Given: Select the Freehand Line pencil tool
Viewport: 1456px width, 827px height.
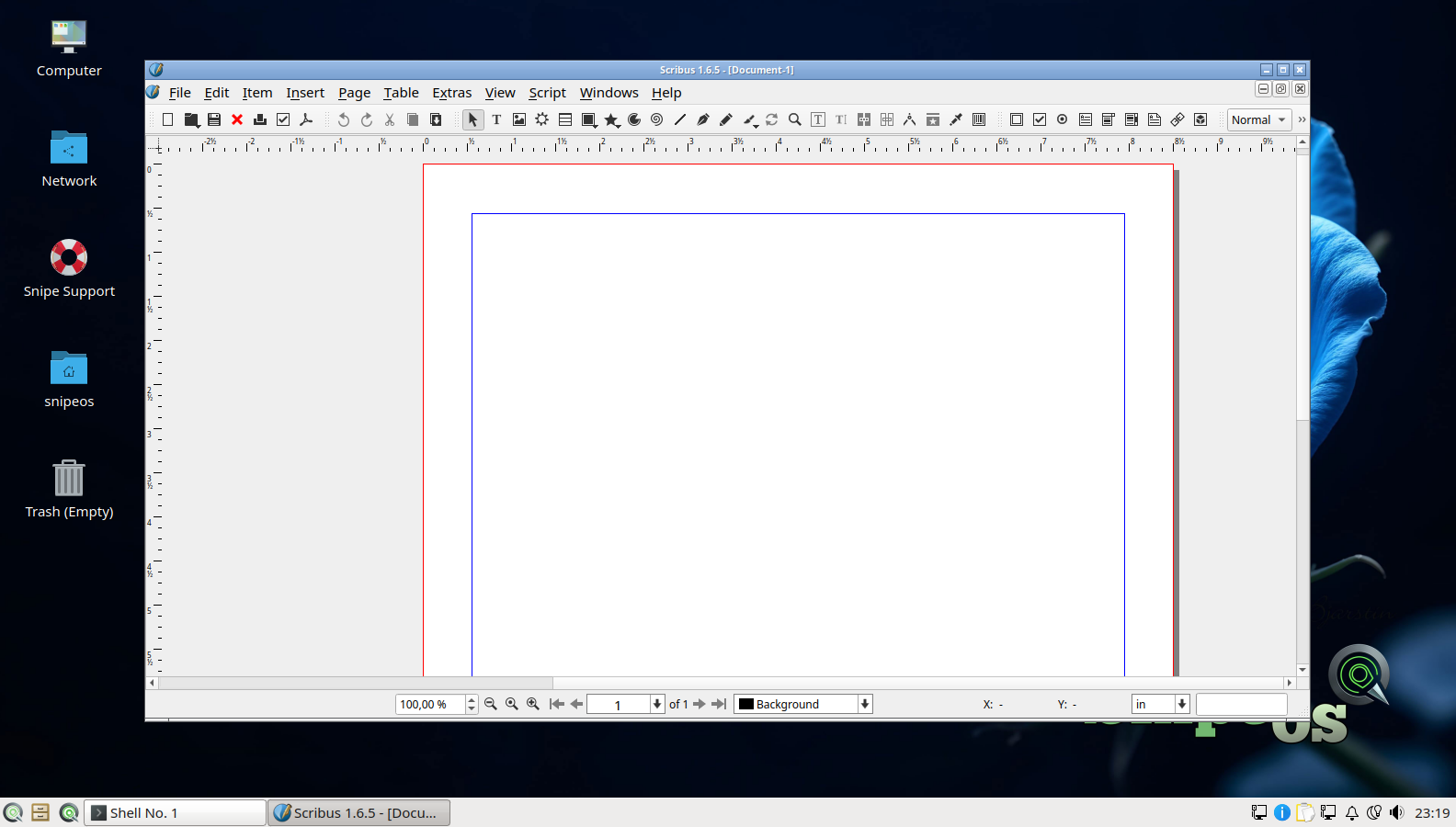Looking at the screenshot, I should 726,119.
